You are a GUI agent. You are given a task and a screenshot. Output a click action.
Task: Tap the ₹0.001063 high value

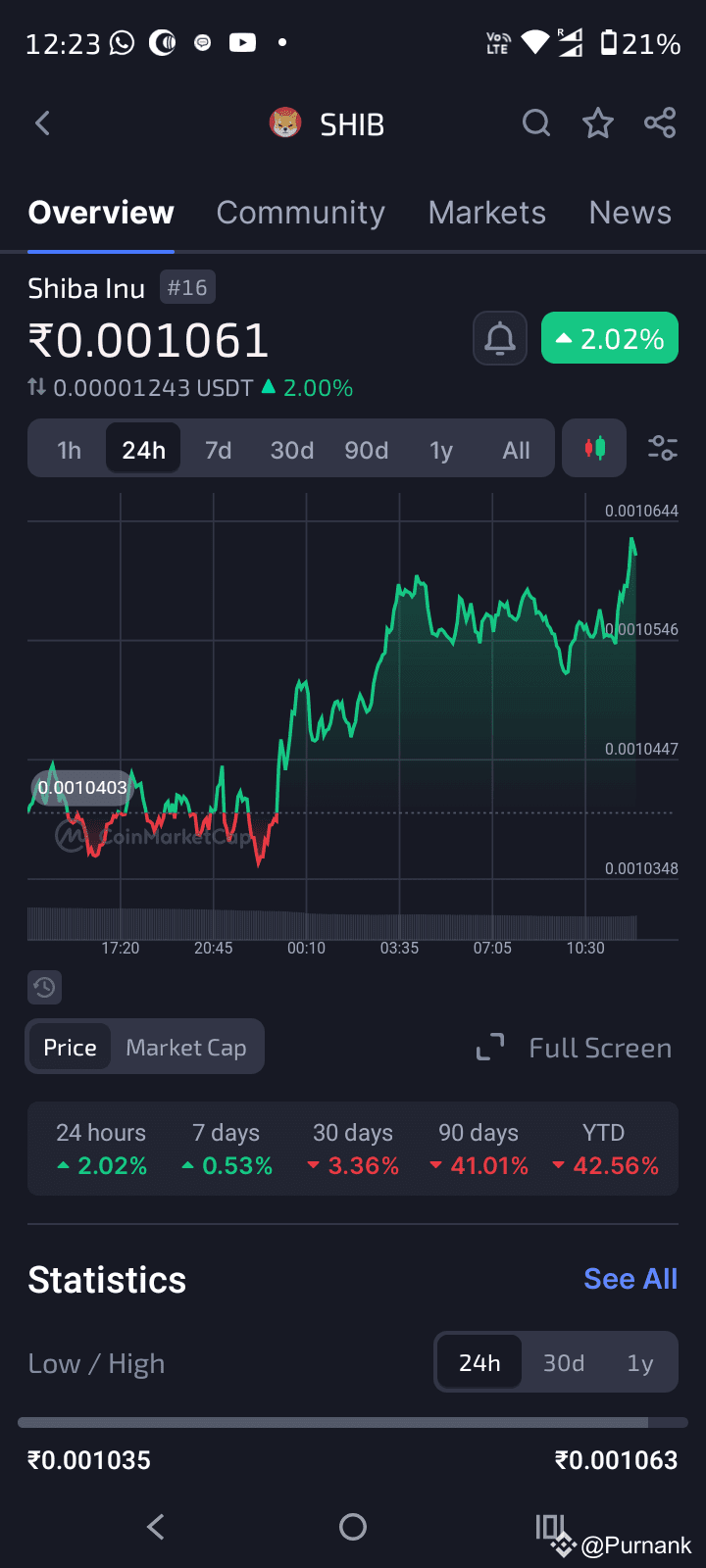[616, 1460]
